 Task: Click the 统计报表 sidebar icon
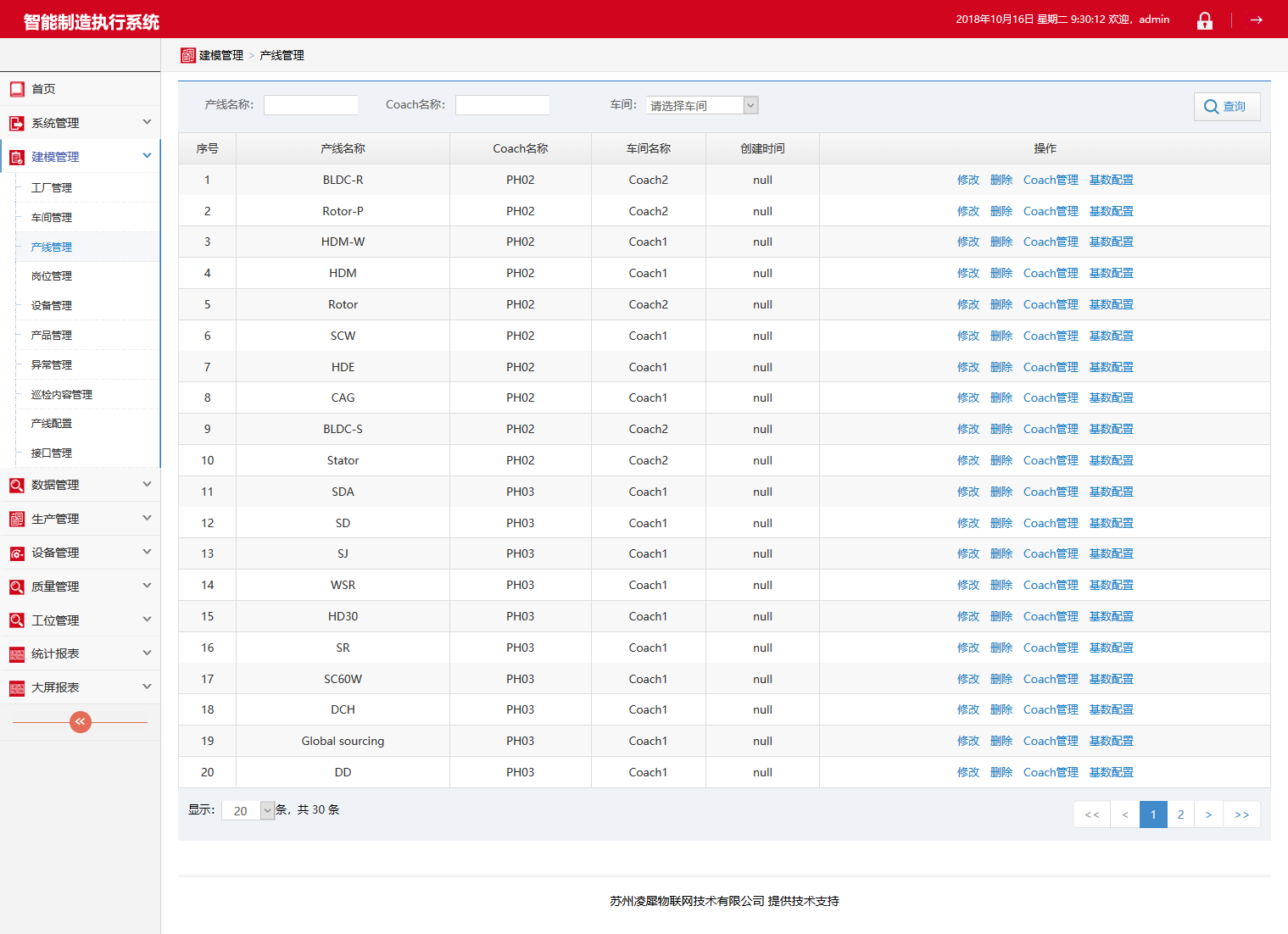tap(17, 654)
